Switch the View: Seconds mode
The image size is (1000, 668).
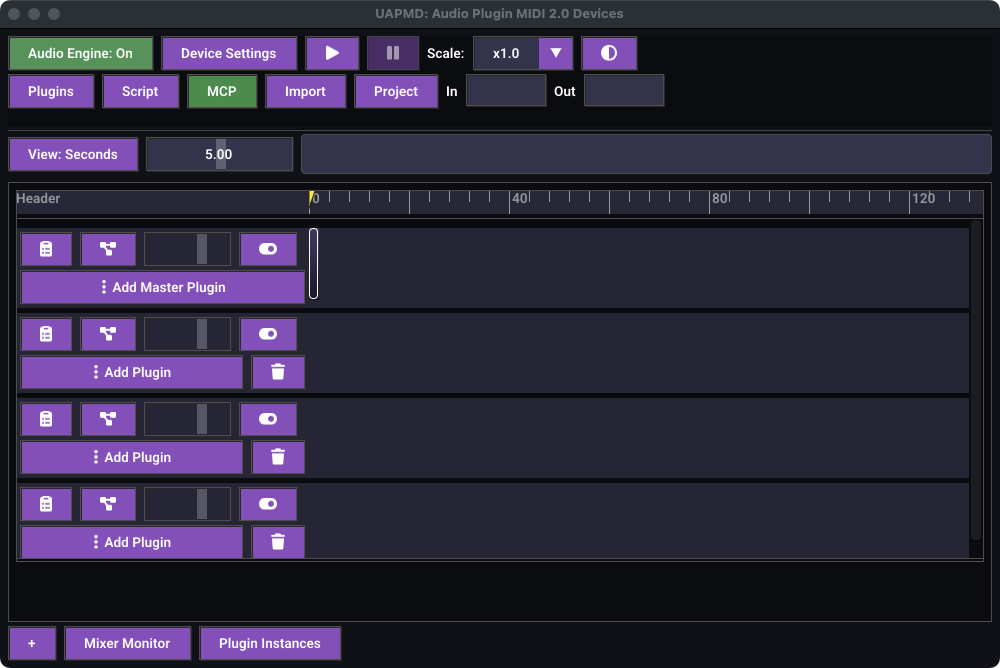tap(73, 154)
